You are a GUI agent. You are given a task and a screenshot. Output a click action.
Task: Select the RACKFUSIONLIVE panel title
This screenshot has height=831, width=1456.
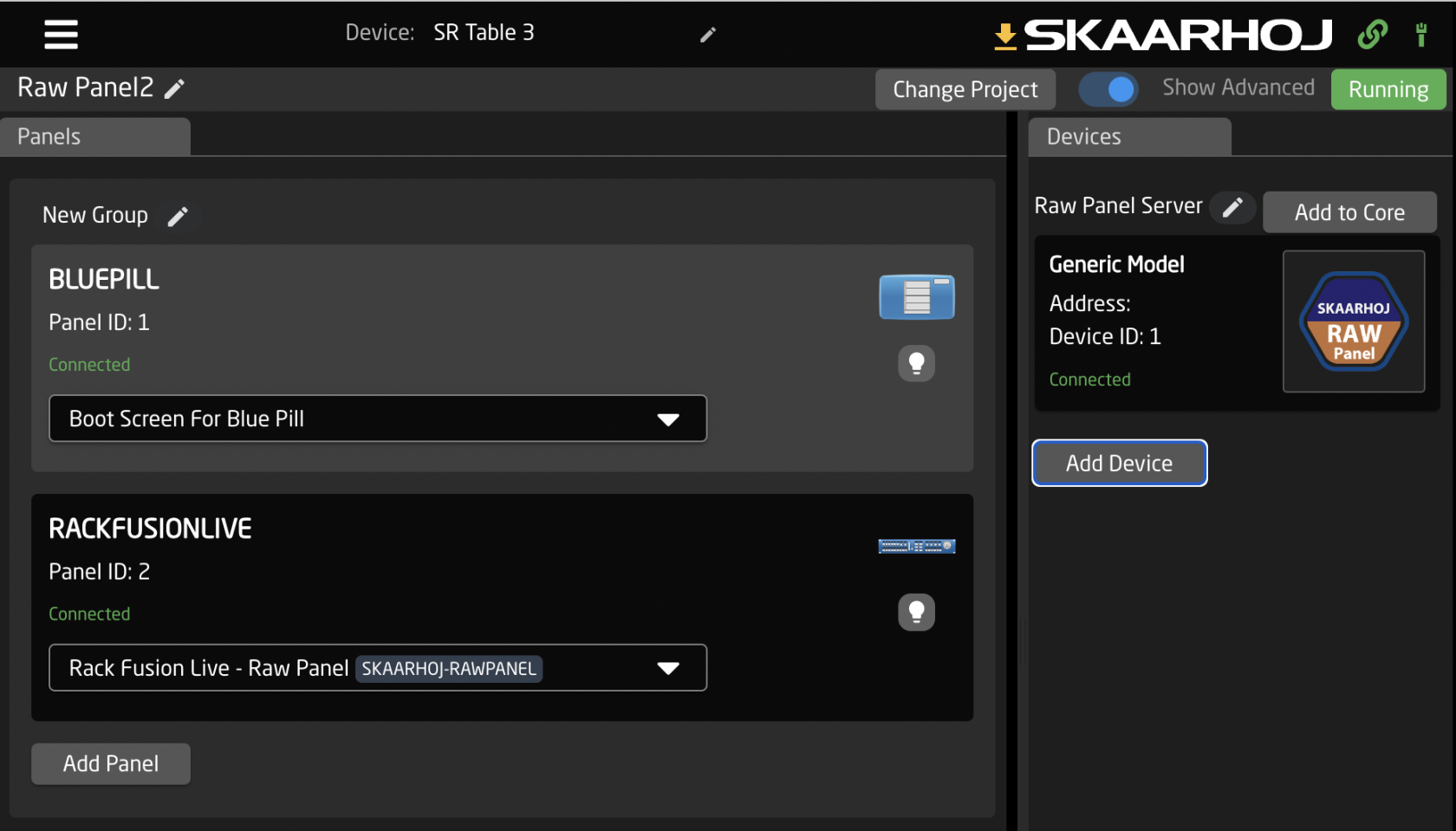point(150,529)
